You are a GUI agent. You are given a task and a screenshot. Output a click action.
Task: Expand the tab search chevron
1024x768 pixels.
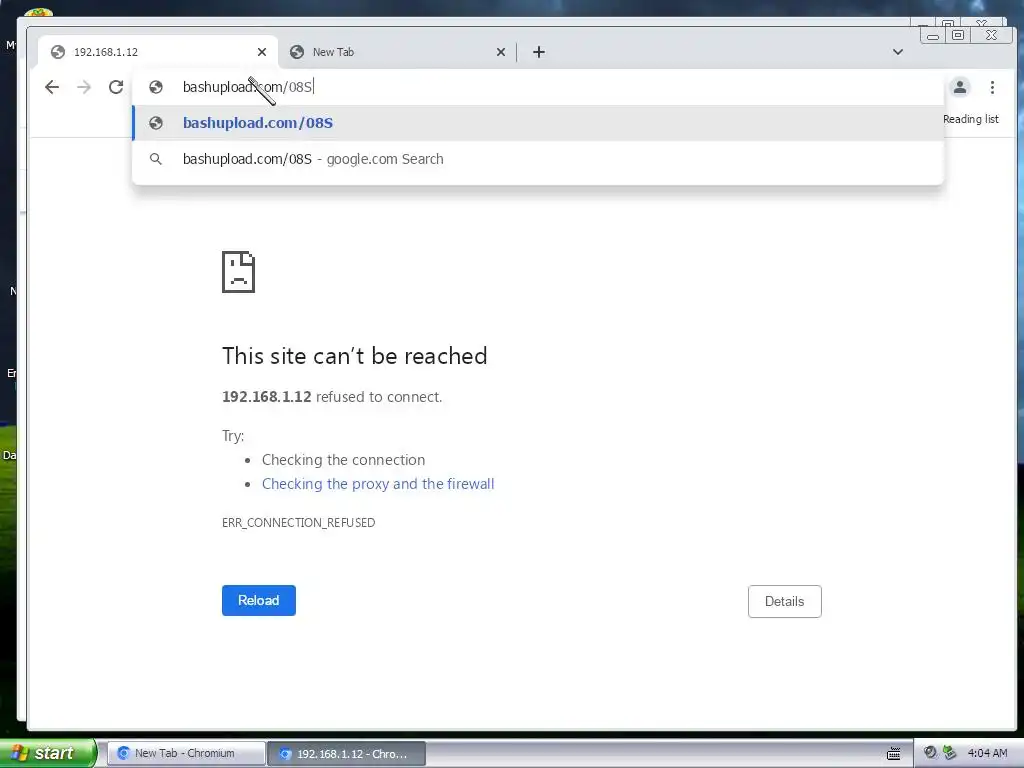[898, 52]
